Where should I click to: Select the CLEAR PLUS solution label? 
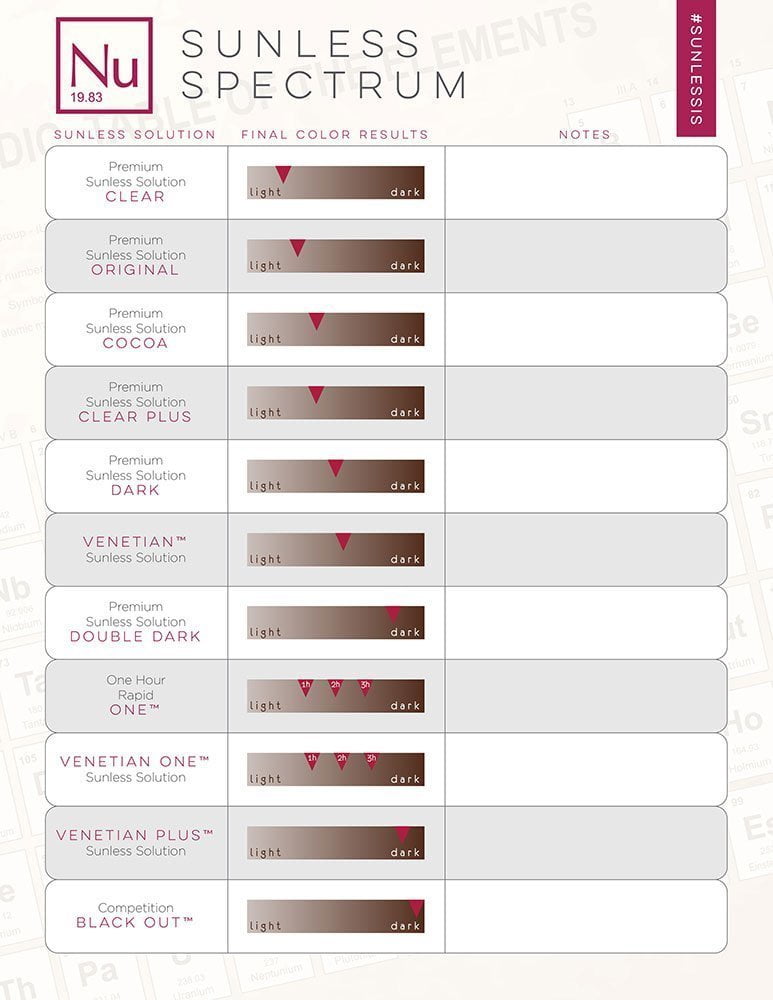136,416
